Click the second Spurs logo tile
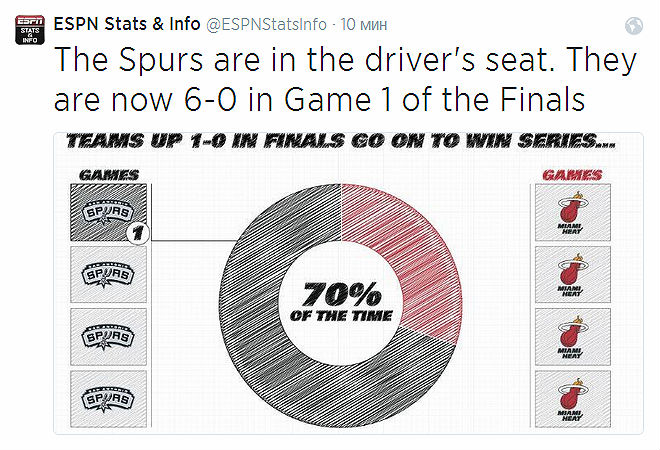The image size is (660, 450). (109, 274)
